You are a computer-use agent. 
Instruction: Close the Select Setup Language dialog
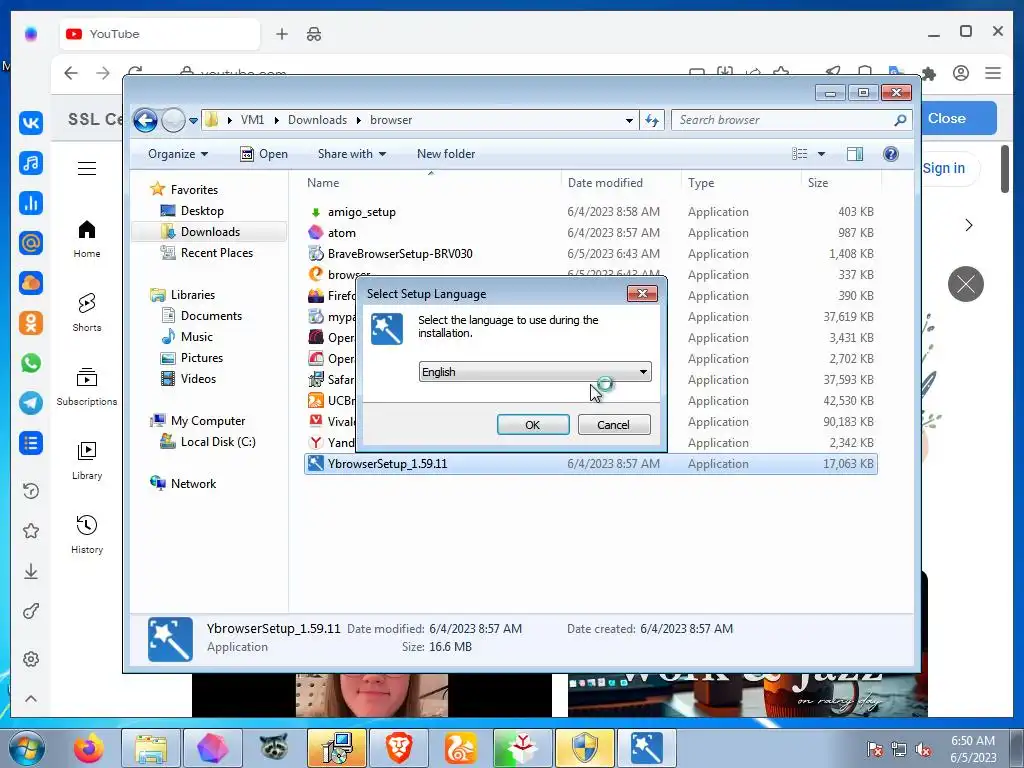tap(642, 294)
